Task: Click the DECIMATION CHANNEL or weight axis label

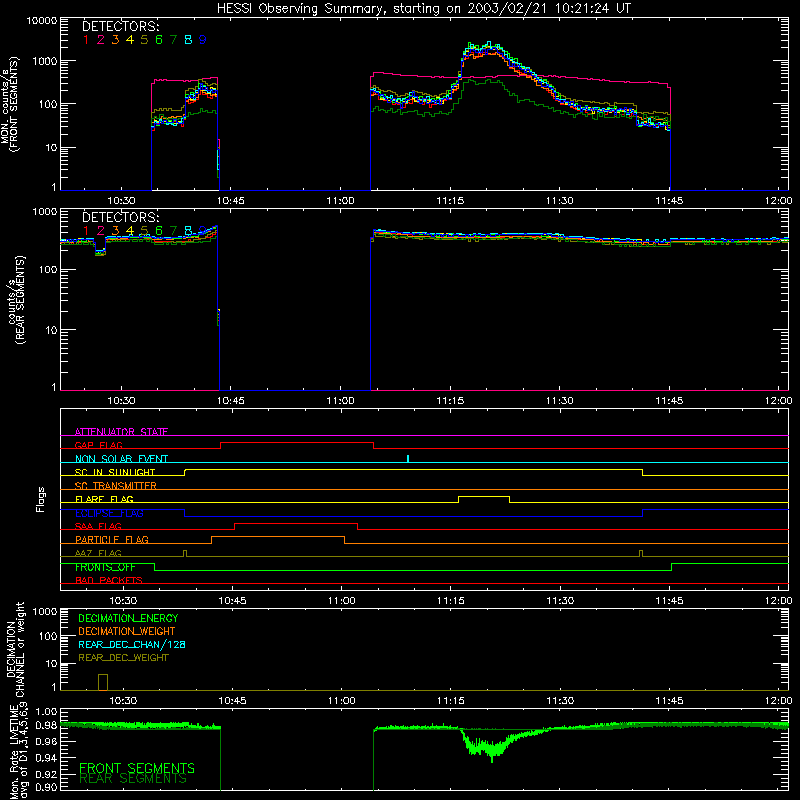Action: point(16,649)
